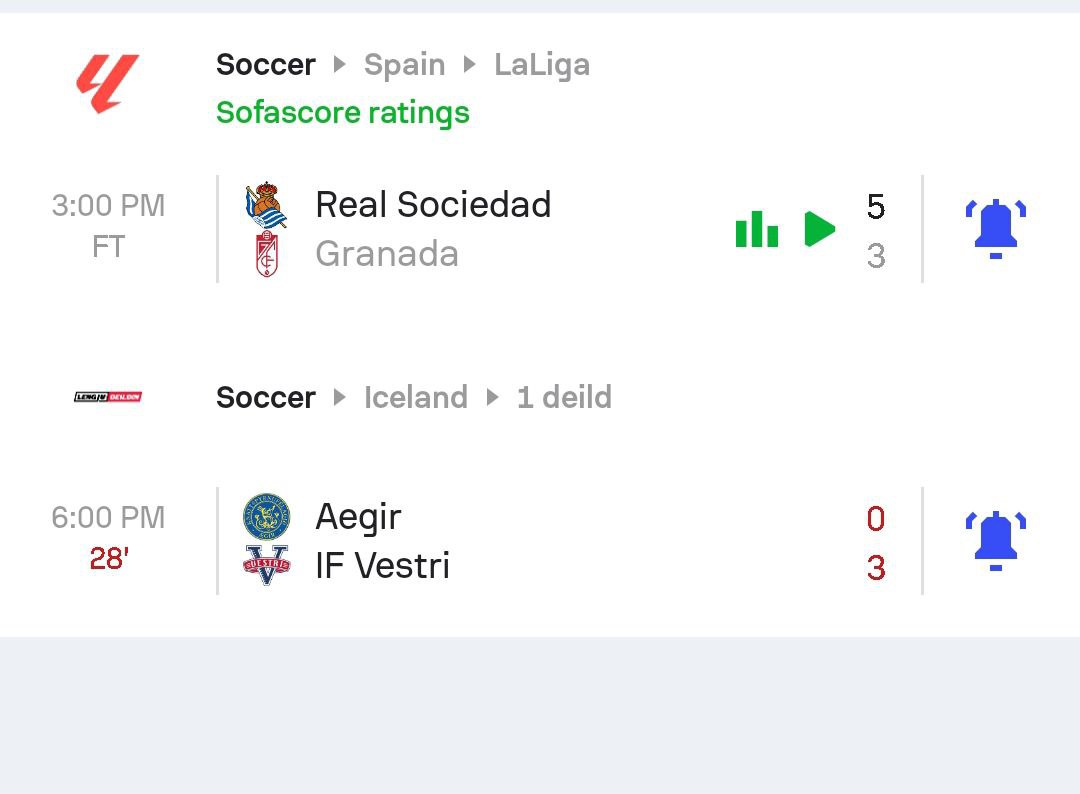This screenshot has width=1080, height=794.
Task: Click the arrow between Iceland and 1 deild
Action: coord(492,397)
